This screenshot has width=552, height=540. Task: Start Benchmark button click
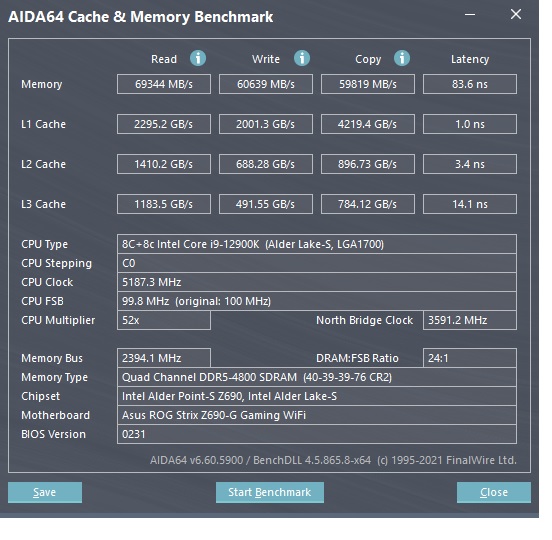pos(270,492)
